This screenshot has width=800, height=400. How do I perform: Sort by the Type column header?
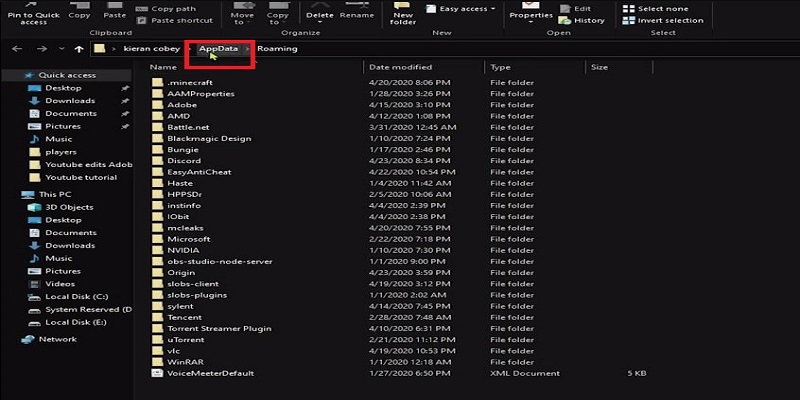pos(500,67)
